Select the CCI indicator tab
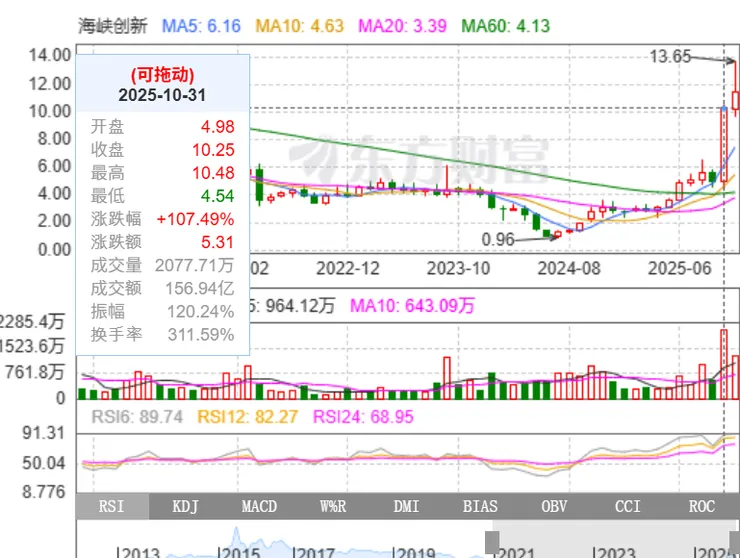Screen dimensions: 740x558 tap(628, 507)
